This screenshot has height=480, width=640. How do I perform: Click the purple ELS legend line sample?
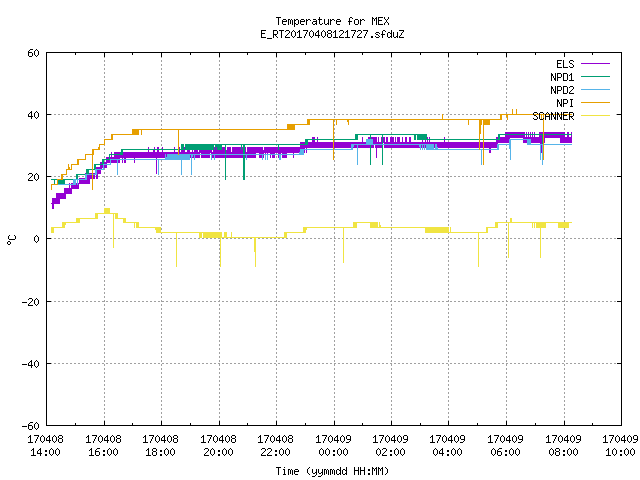pyautogui.click(x=596, y=64)
